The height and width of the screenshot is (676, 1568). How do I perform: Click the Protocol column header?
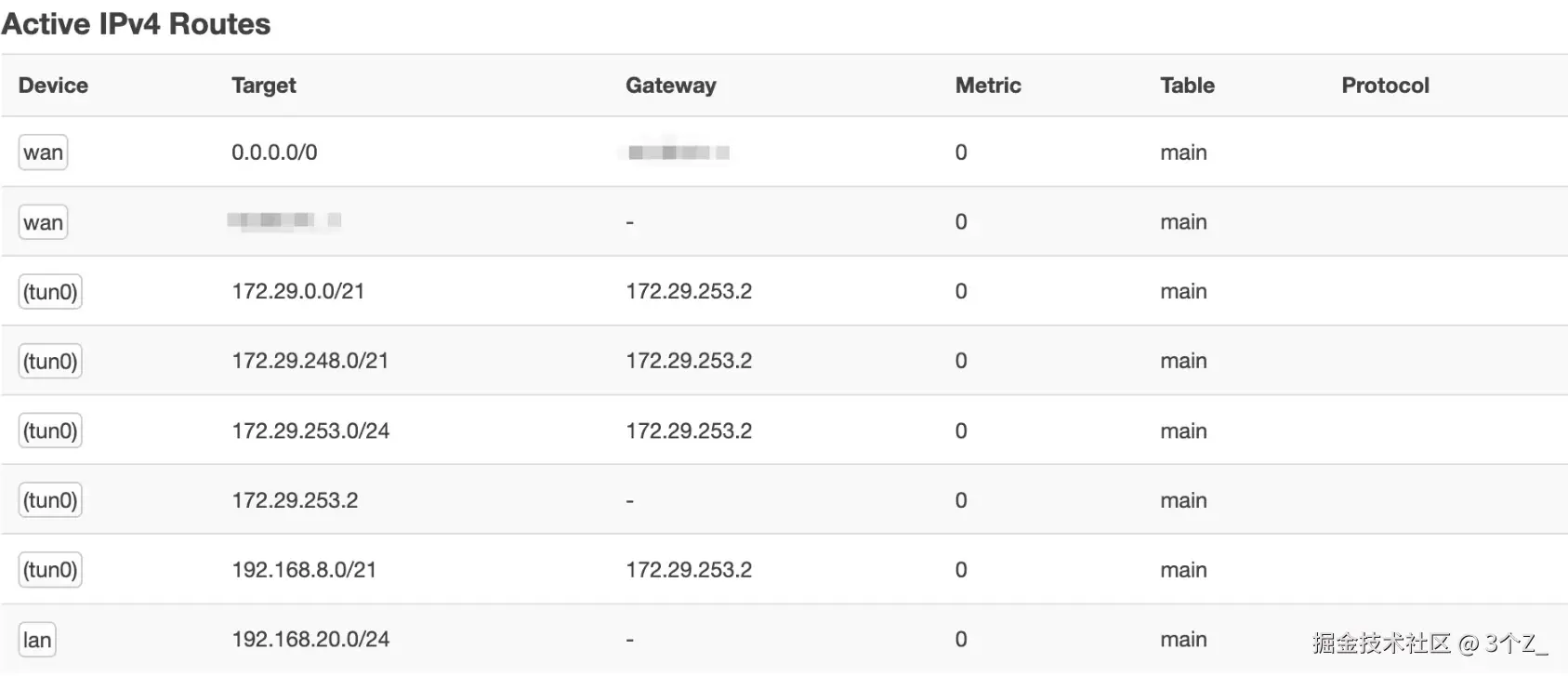(1384, 86)
